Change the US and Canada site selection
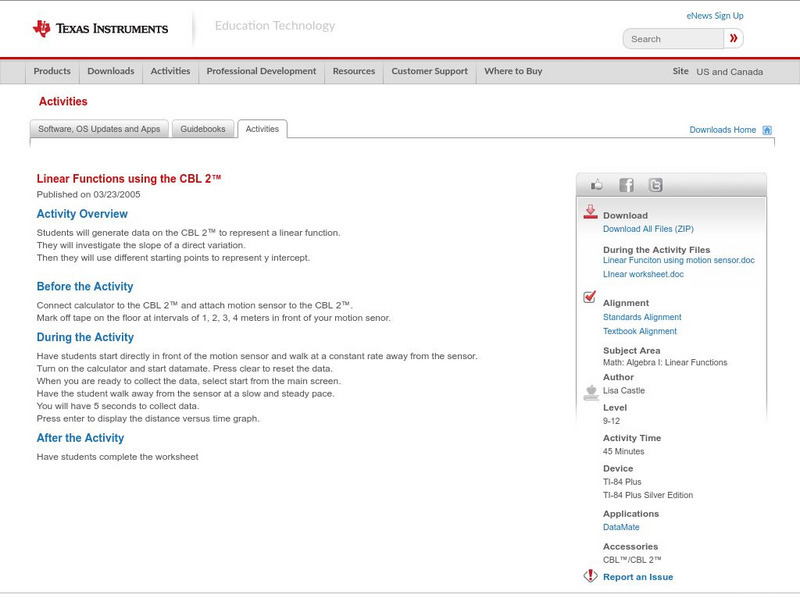Screen dimensions: 800x598 click(x=730, y=72)
